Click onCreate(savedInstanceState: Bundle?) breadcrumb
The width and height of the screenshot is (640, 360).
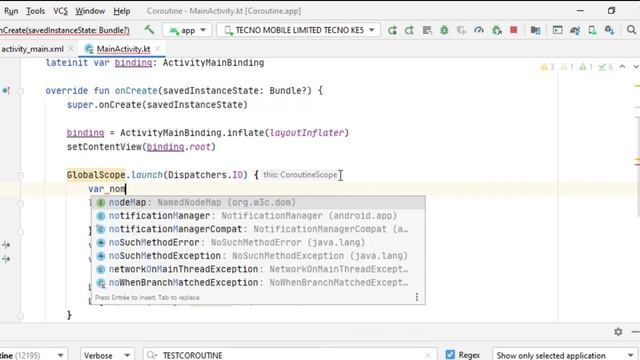[x=64, y=30]
